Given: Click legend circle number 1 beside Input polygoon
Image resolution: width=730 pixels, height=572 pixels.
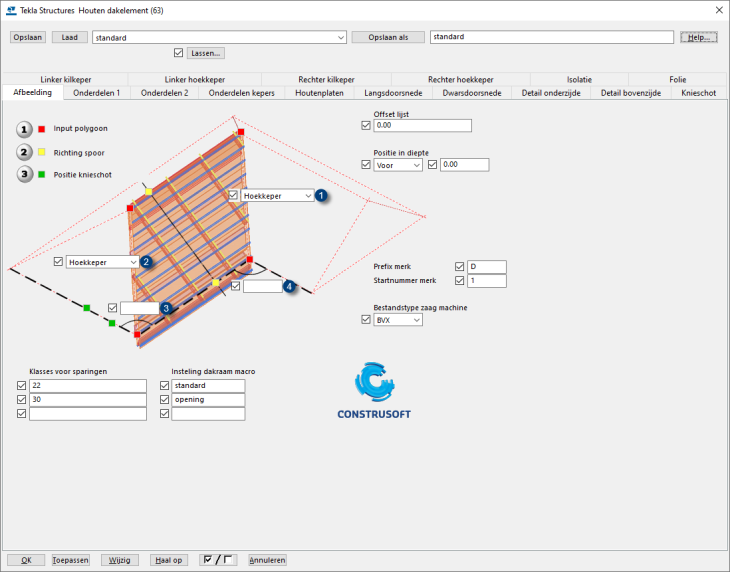Looking at the screenshot, I should 24,129.
